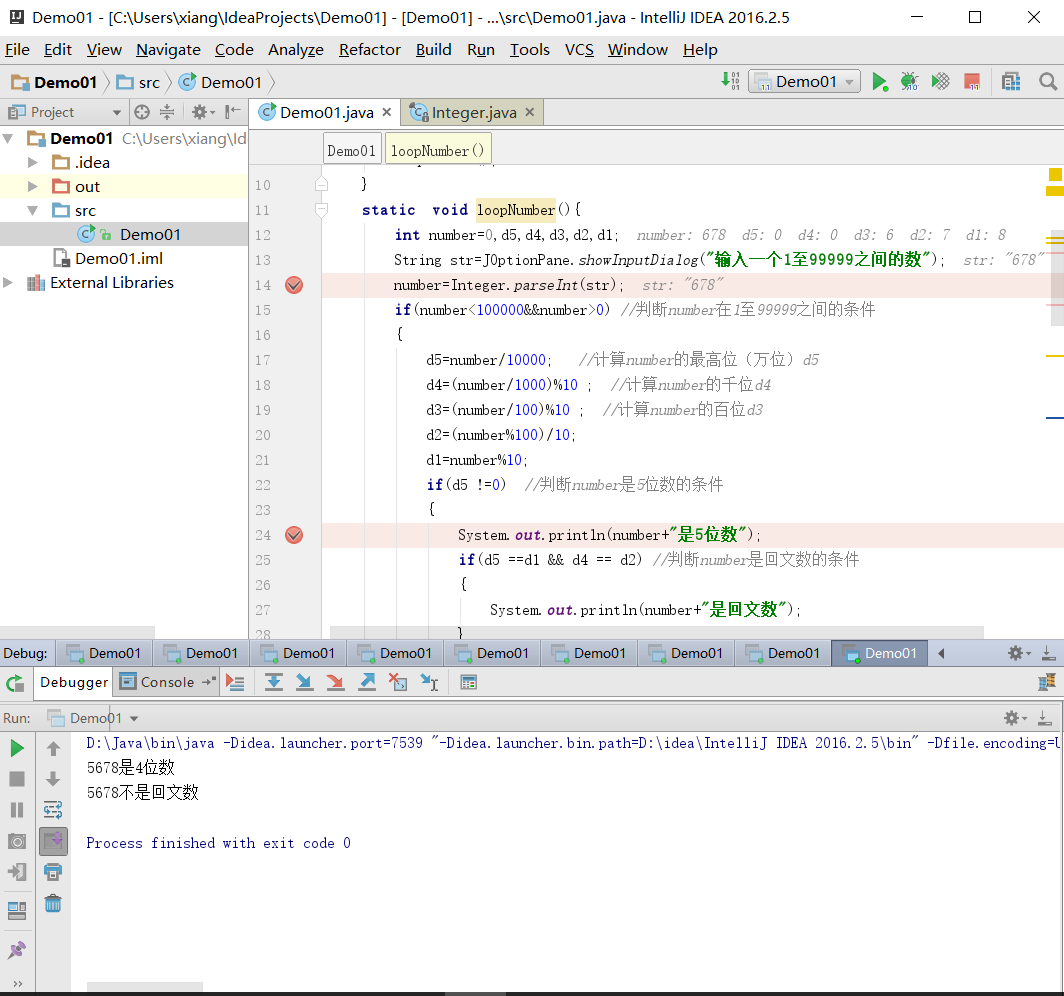Click the red Force Step Into icon
Screen dimensions: 1064x996
tap(335, 682)
